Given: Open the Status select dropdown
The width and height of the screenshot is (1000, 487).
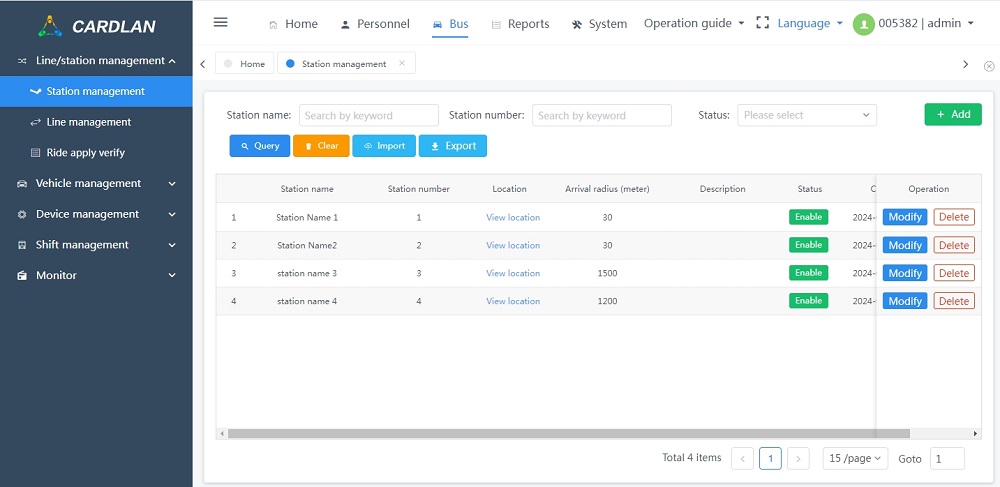Looking at the screenshot, I should (x=807, y=115).
